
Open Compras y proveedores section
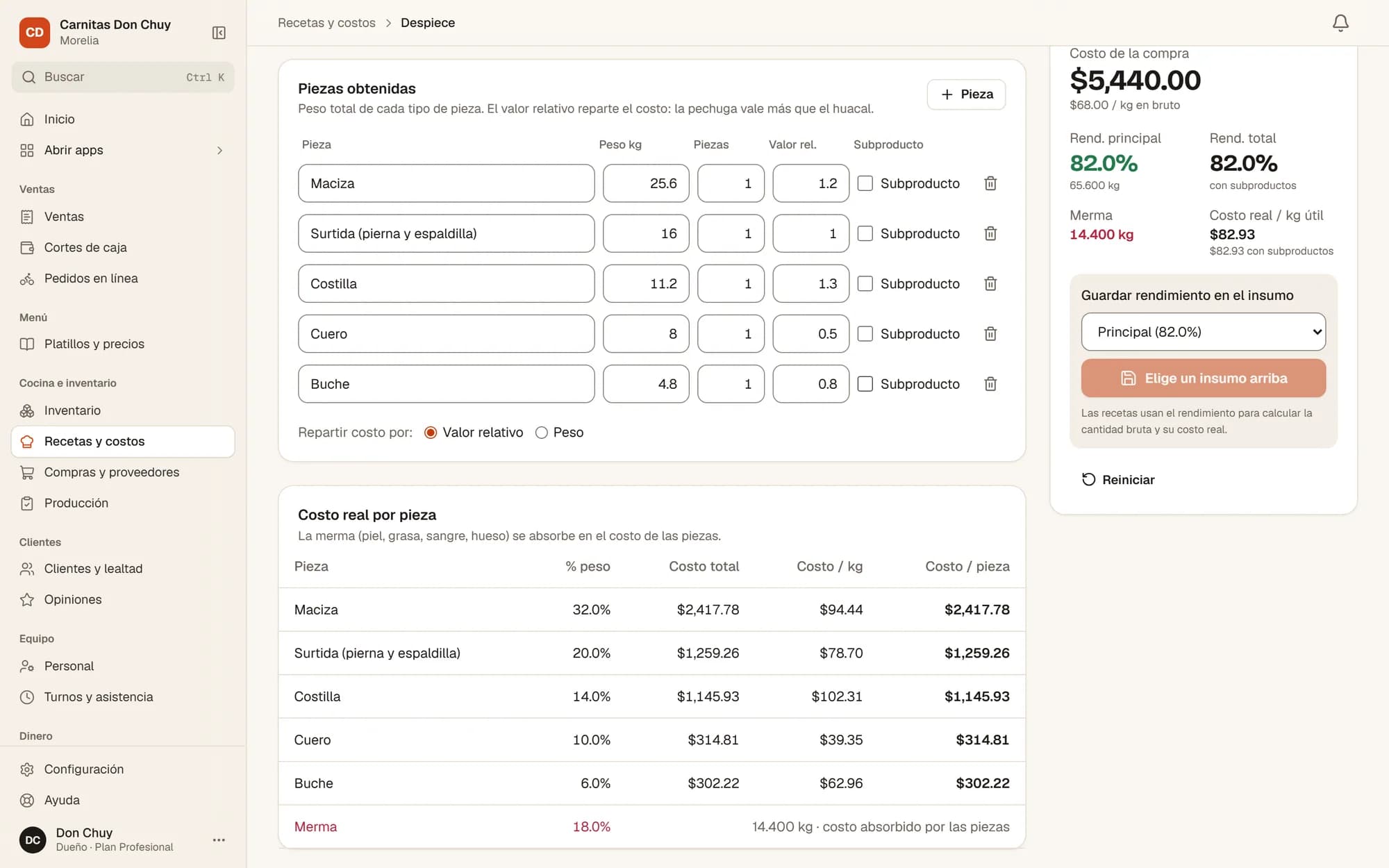coord(123,472)
